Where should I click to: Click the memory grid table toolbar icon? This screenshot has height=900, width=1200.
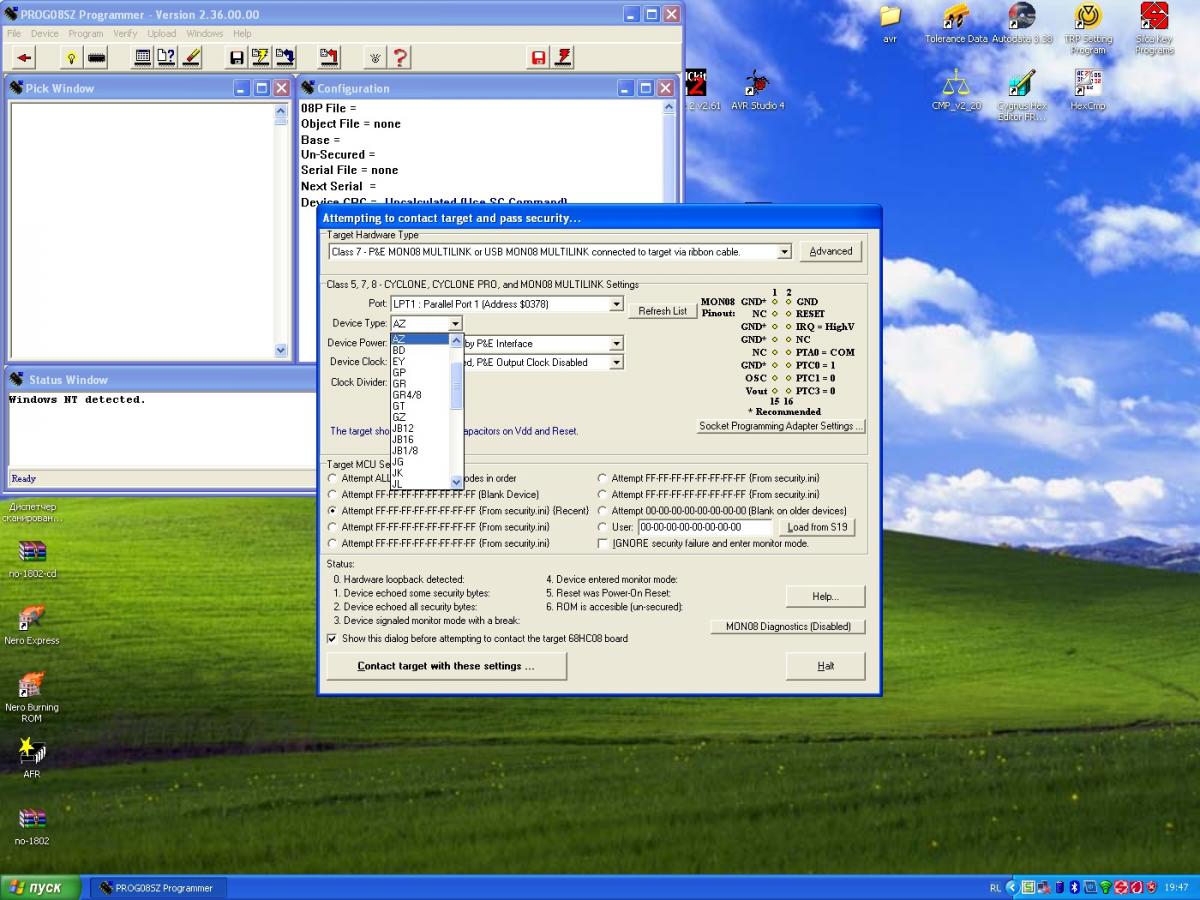pos(143,57)
